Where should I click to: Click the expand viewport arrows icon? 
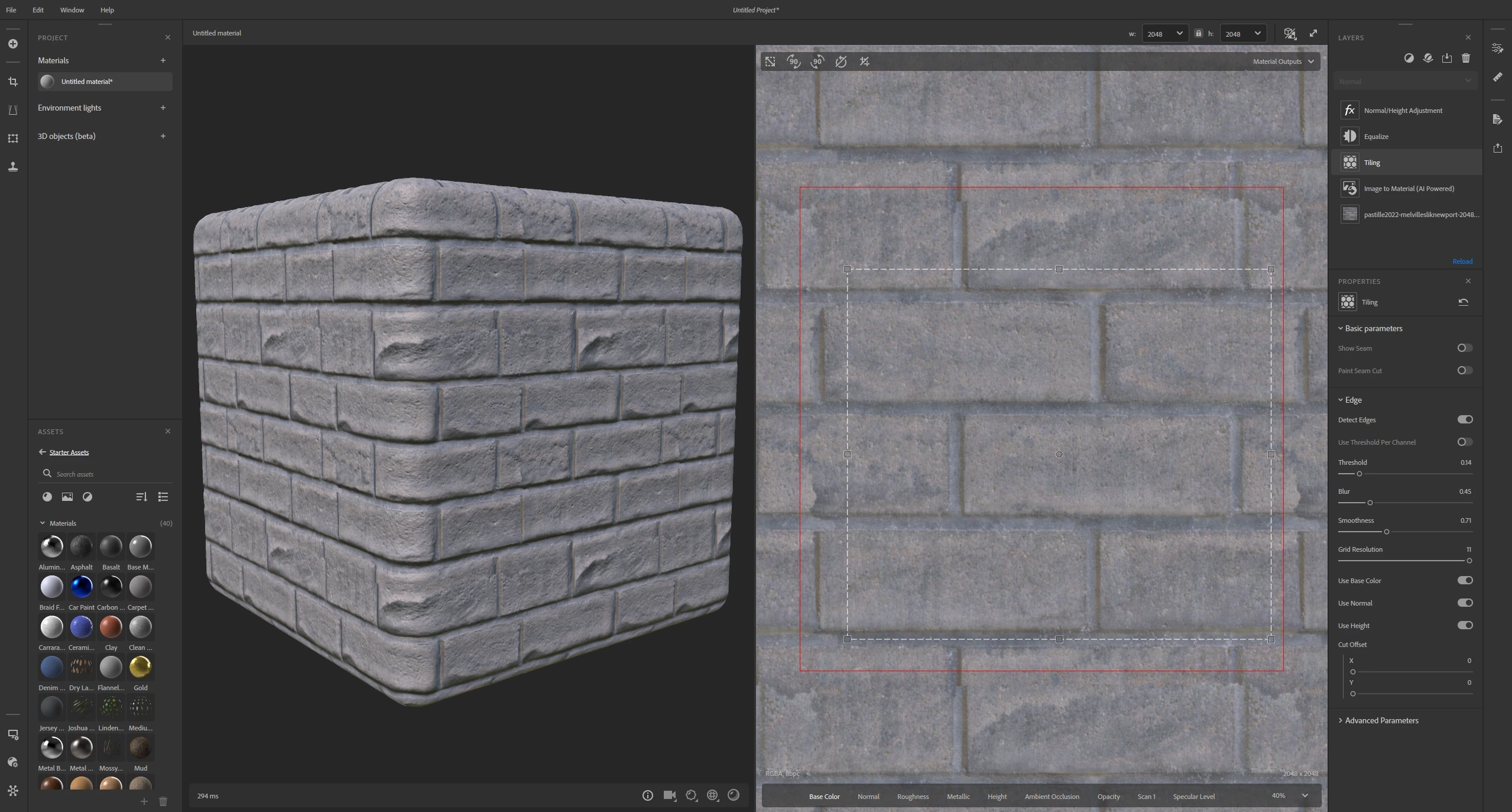pyautogui.click(x=1313, y=34)
